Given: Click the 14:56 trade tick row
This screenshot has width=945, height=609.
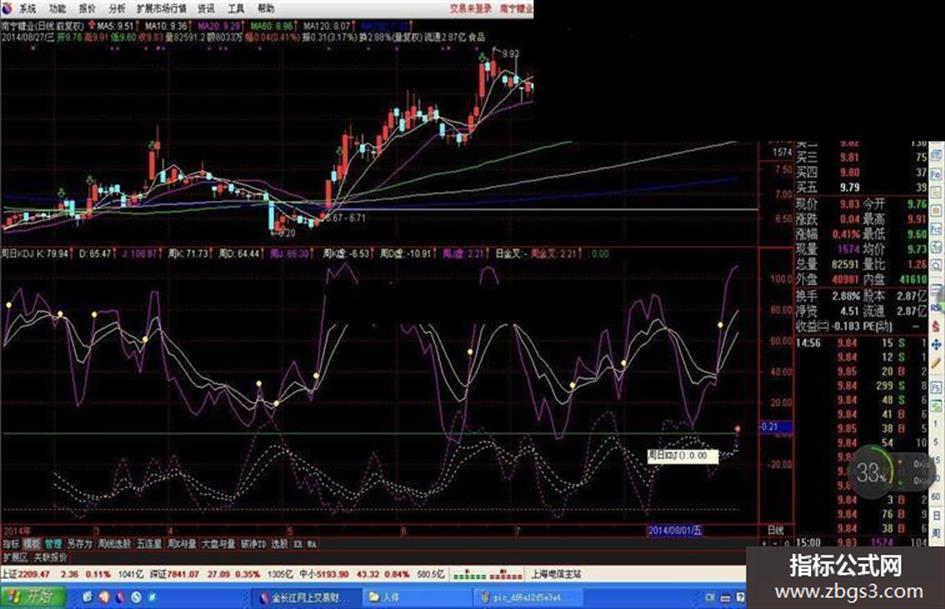Looking at the screenshot, I should tap(861, 343).
